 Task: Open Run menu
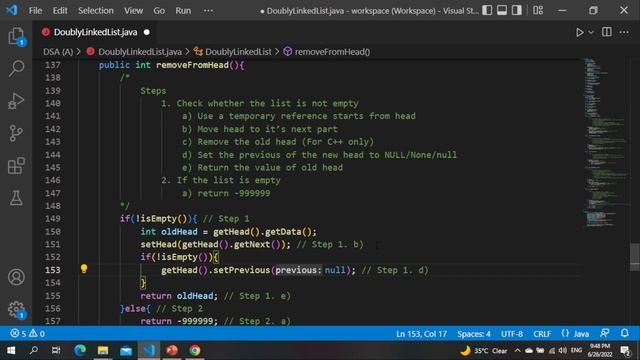[183, 11]
